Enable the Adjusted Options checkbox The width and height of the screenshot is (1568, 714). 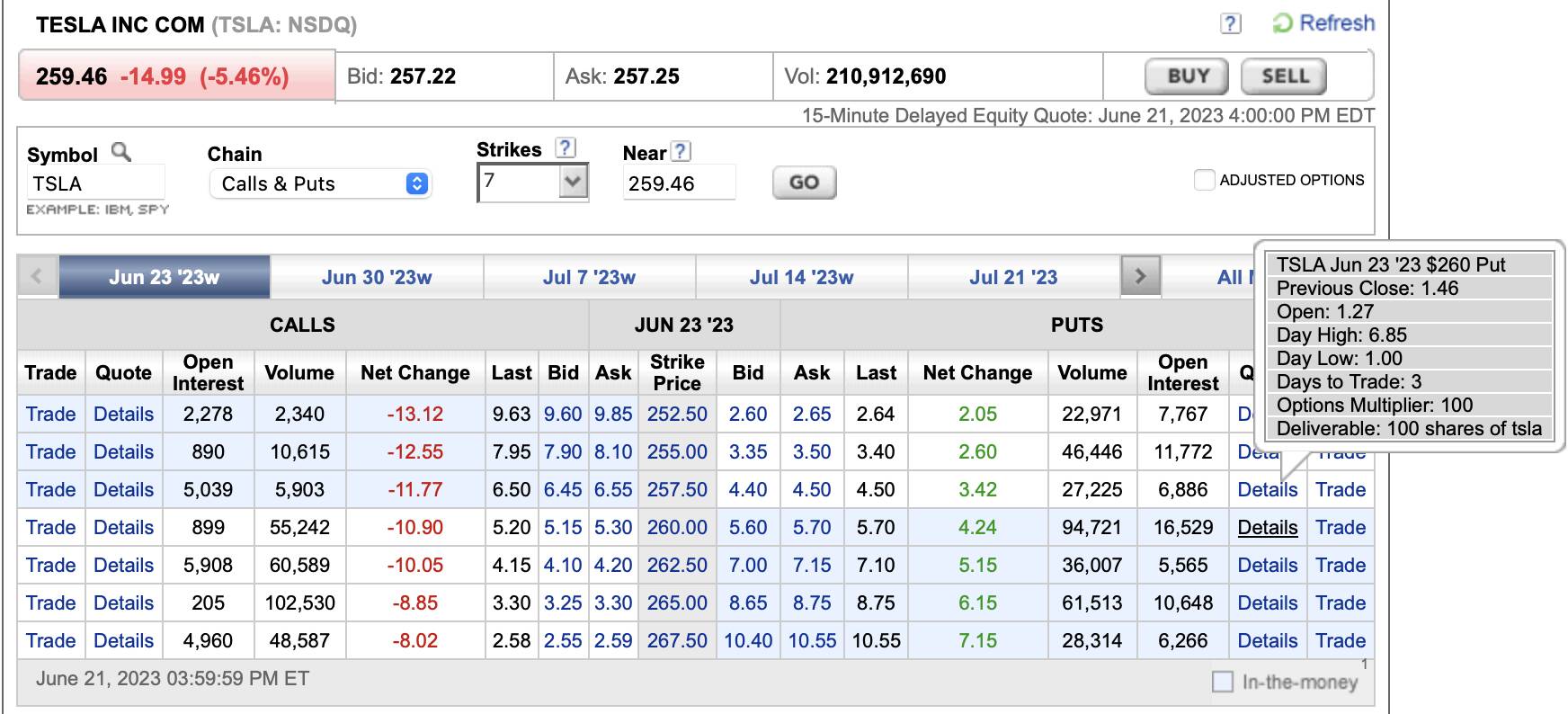(1204, 180)
